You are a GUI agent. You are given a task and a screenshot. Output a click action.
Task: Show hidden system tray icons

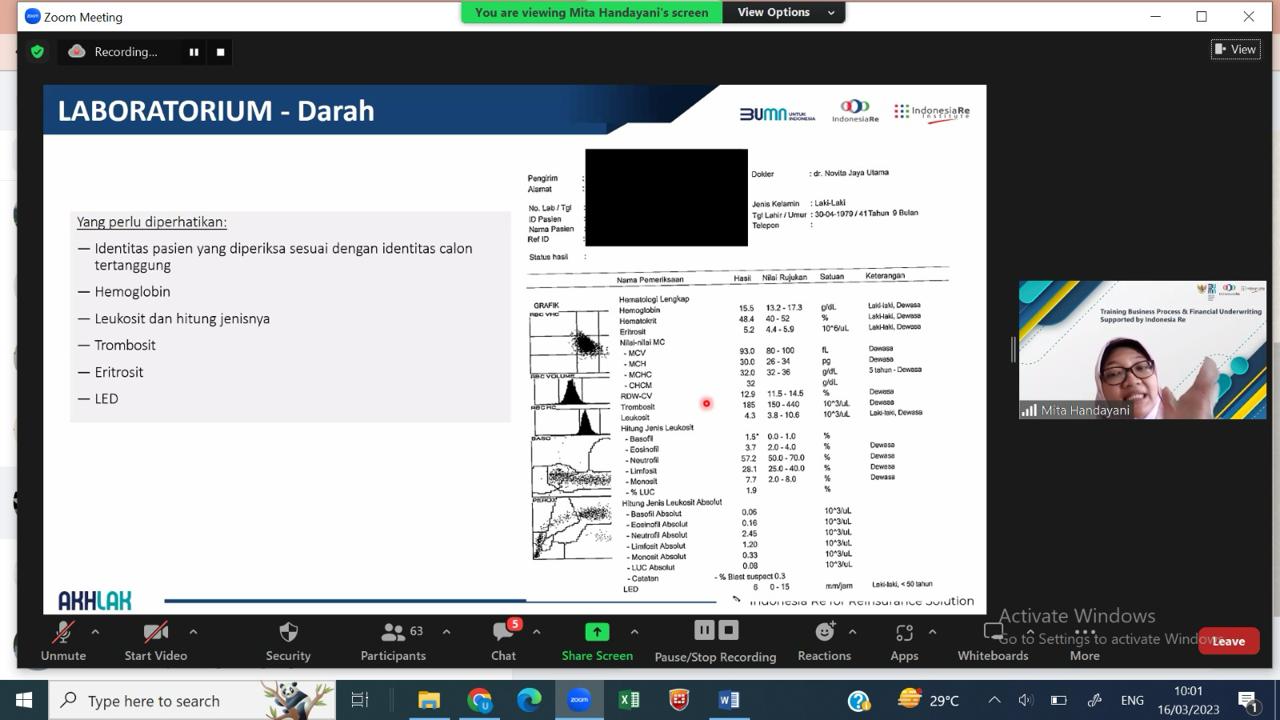(994, 700)
